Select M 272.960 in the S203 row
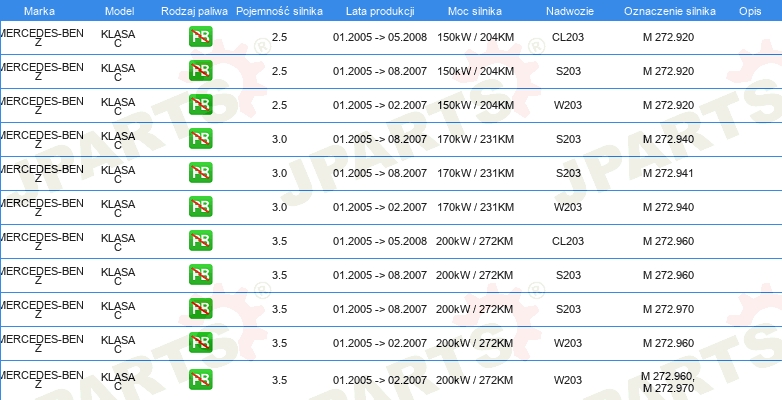 668,275
